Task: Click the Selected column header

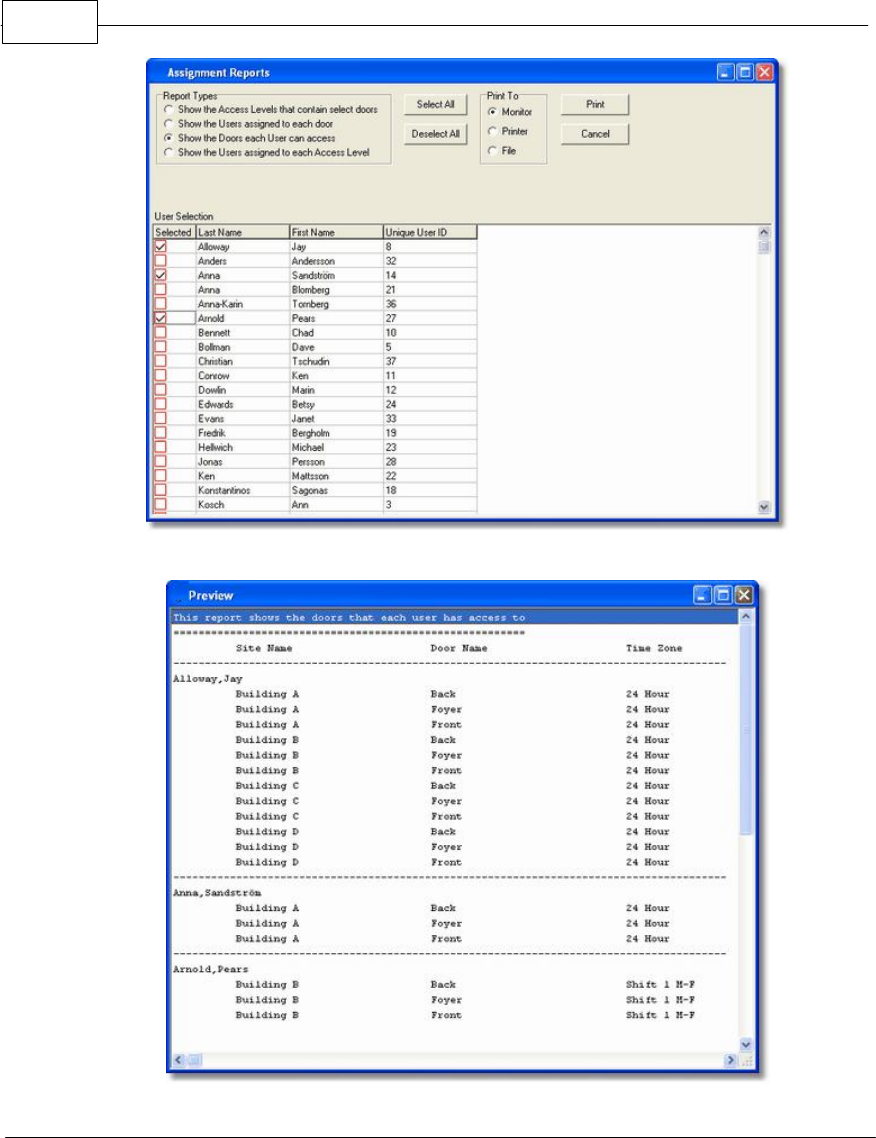Action: (x=174, y=232)
